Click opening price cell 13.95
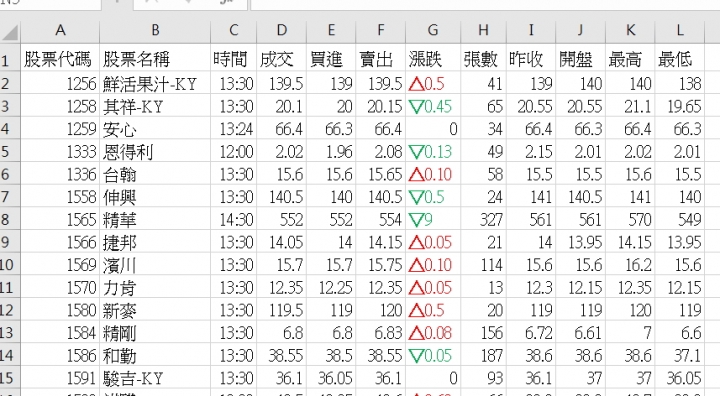This screenshot has height=396, width=720. point(580,242)
